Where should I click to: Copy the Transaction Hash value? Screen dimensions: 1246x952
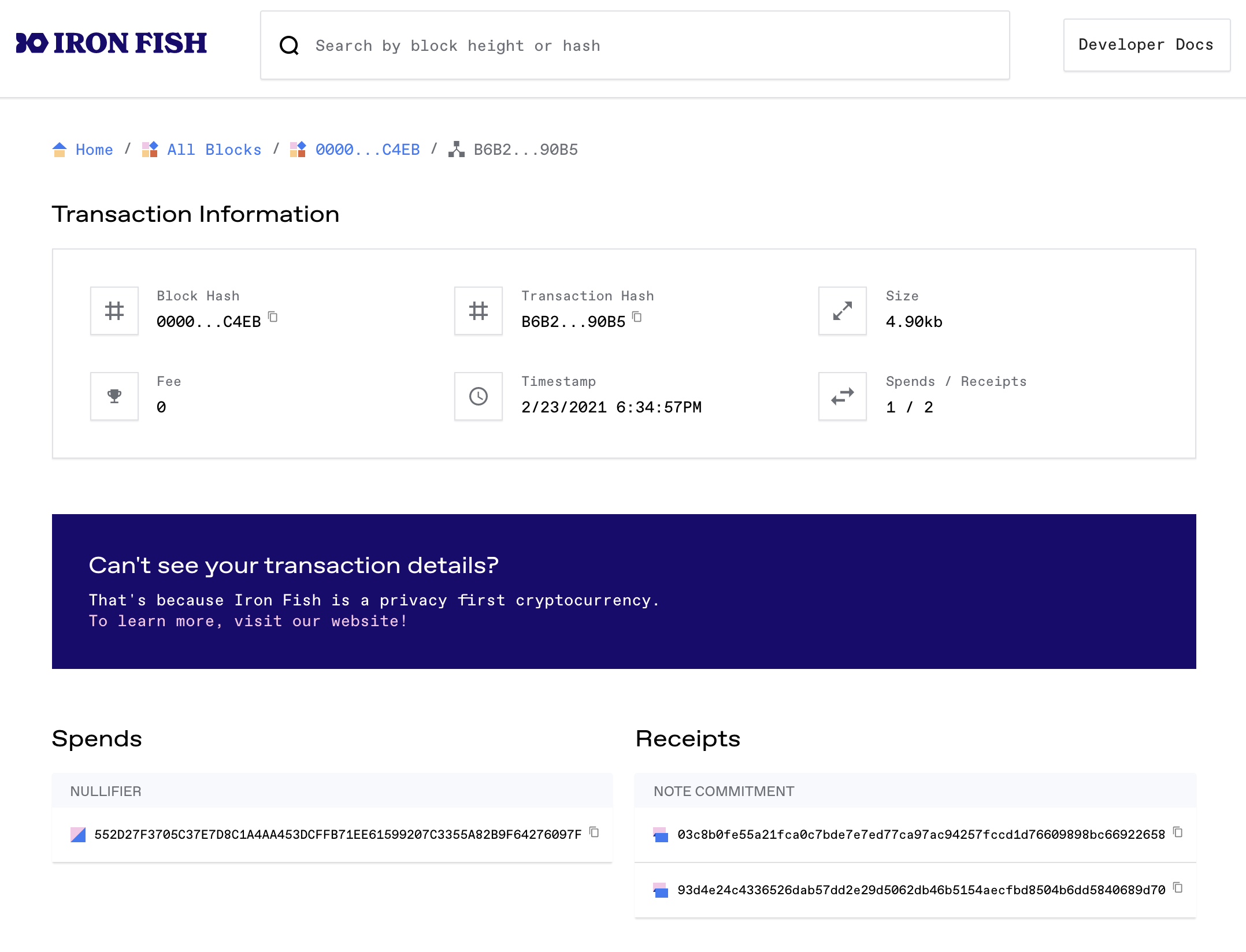(x=637, y=317)
